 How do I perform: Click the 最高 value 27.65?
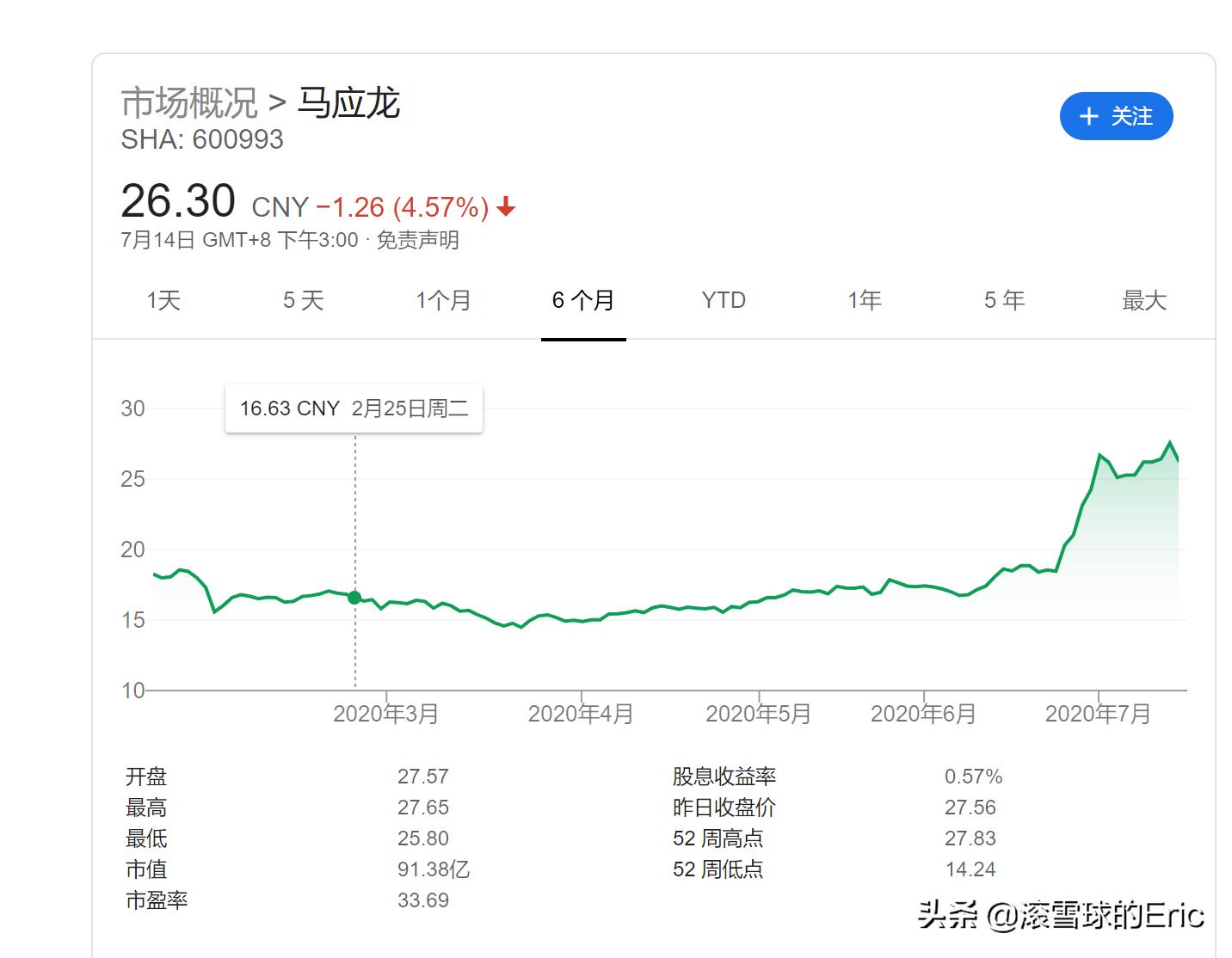point(423,808)
